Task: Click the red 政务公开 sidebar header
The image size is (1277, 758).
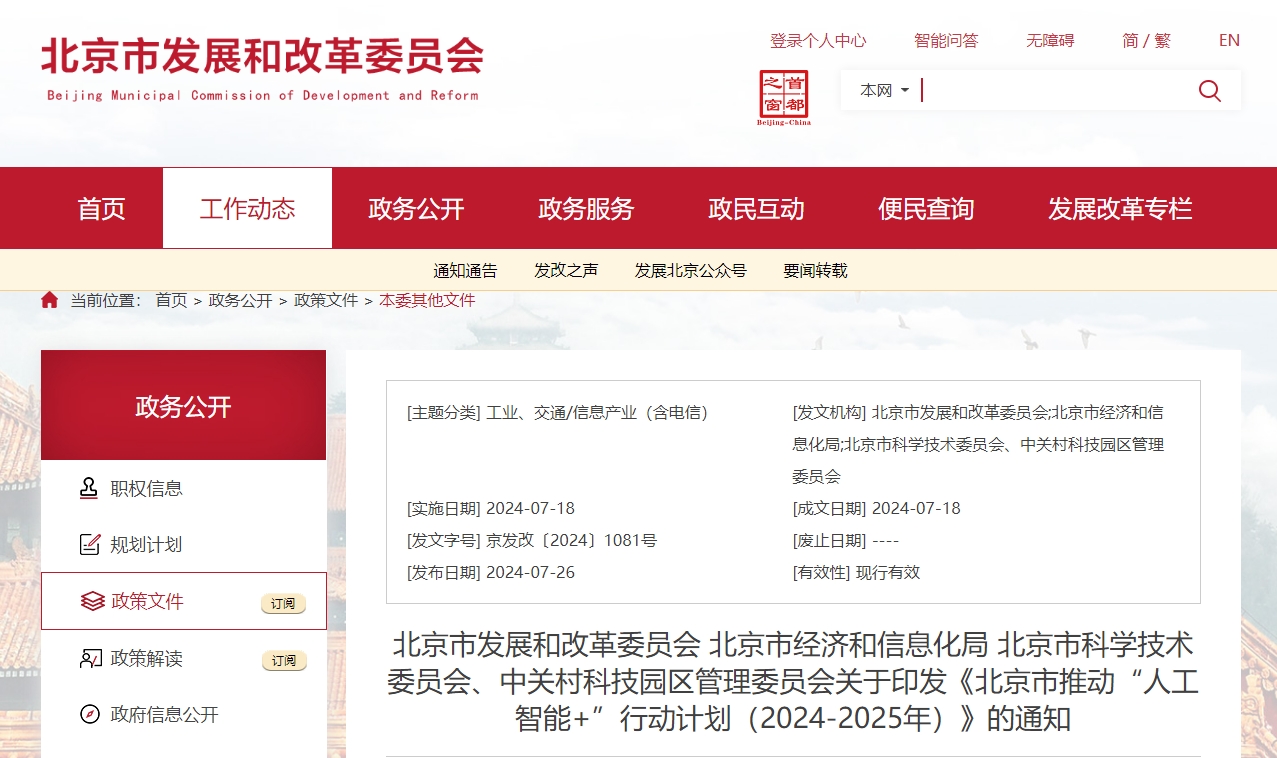Action: point(183,405)
